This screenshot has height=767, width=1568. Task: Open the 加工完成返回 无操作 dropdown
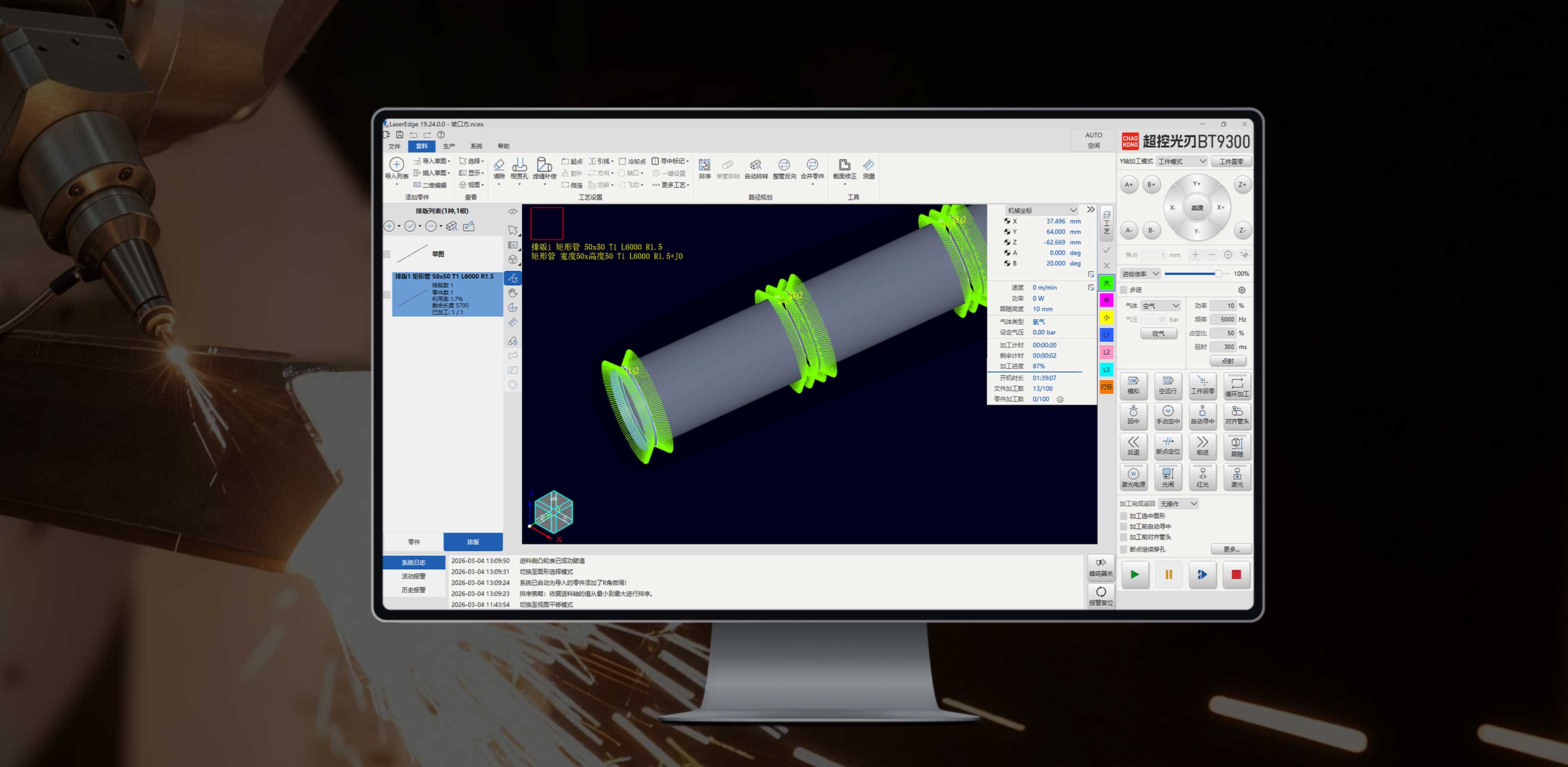point(1178,503)
